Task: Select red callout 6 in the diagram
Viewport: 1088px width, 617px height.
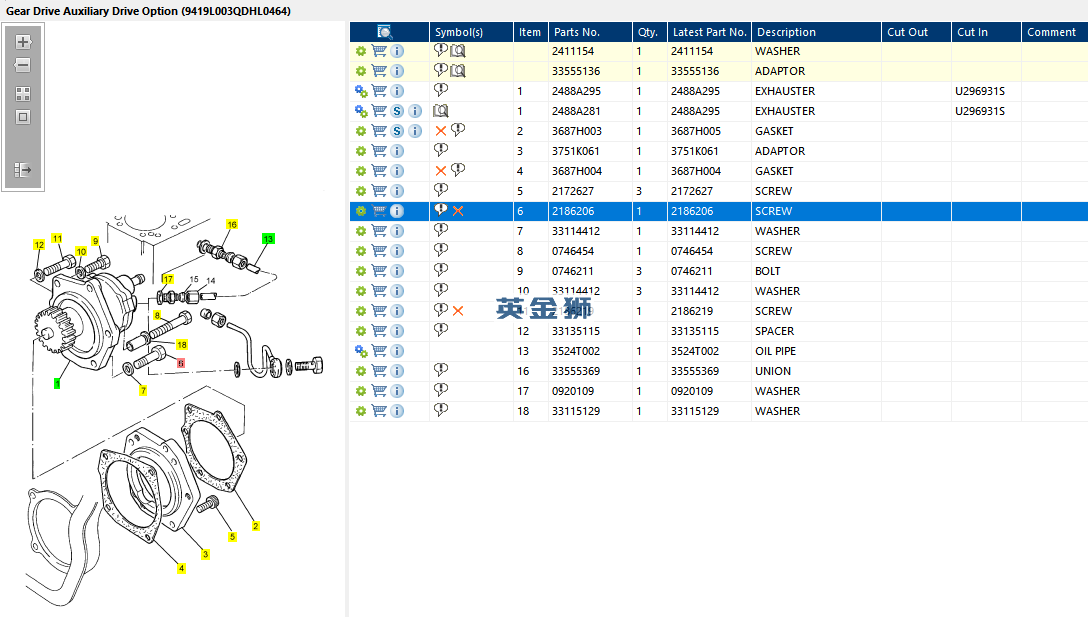Action: [181, 363]
